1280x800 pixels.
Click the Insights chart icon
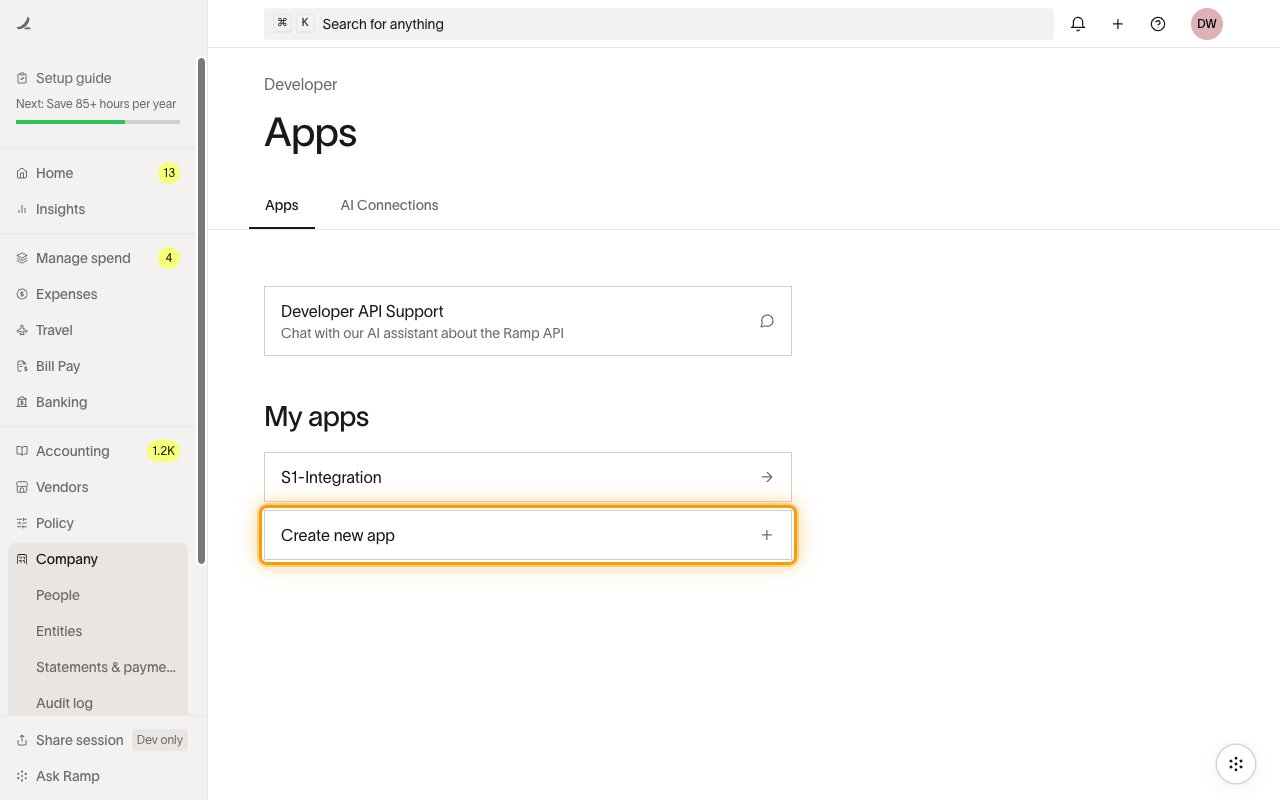click(x=22, y=209)
